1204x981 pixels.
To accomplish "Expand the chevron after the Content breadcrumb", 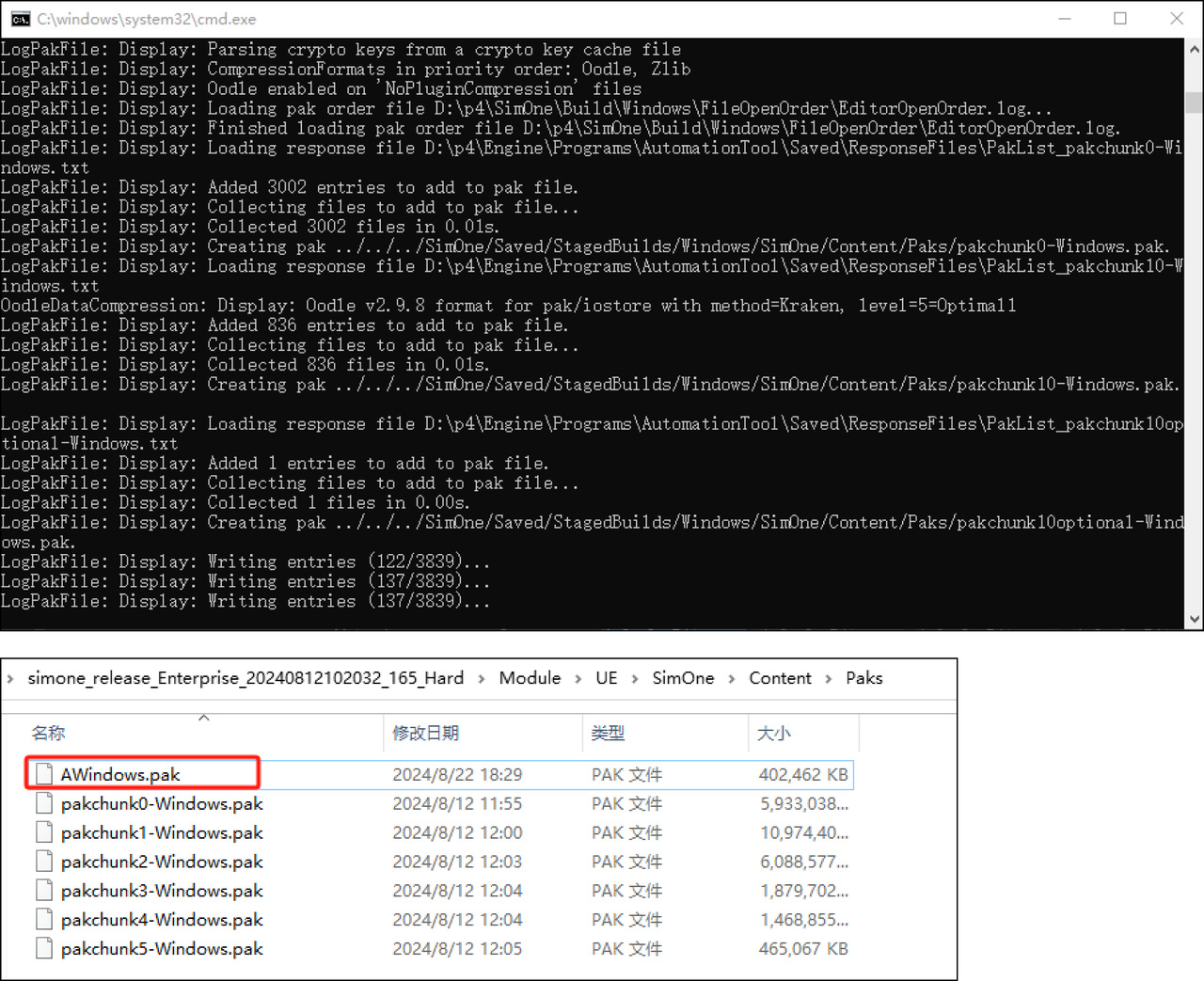I will (x=828, y=679).
